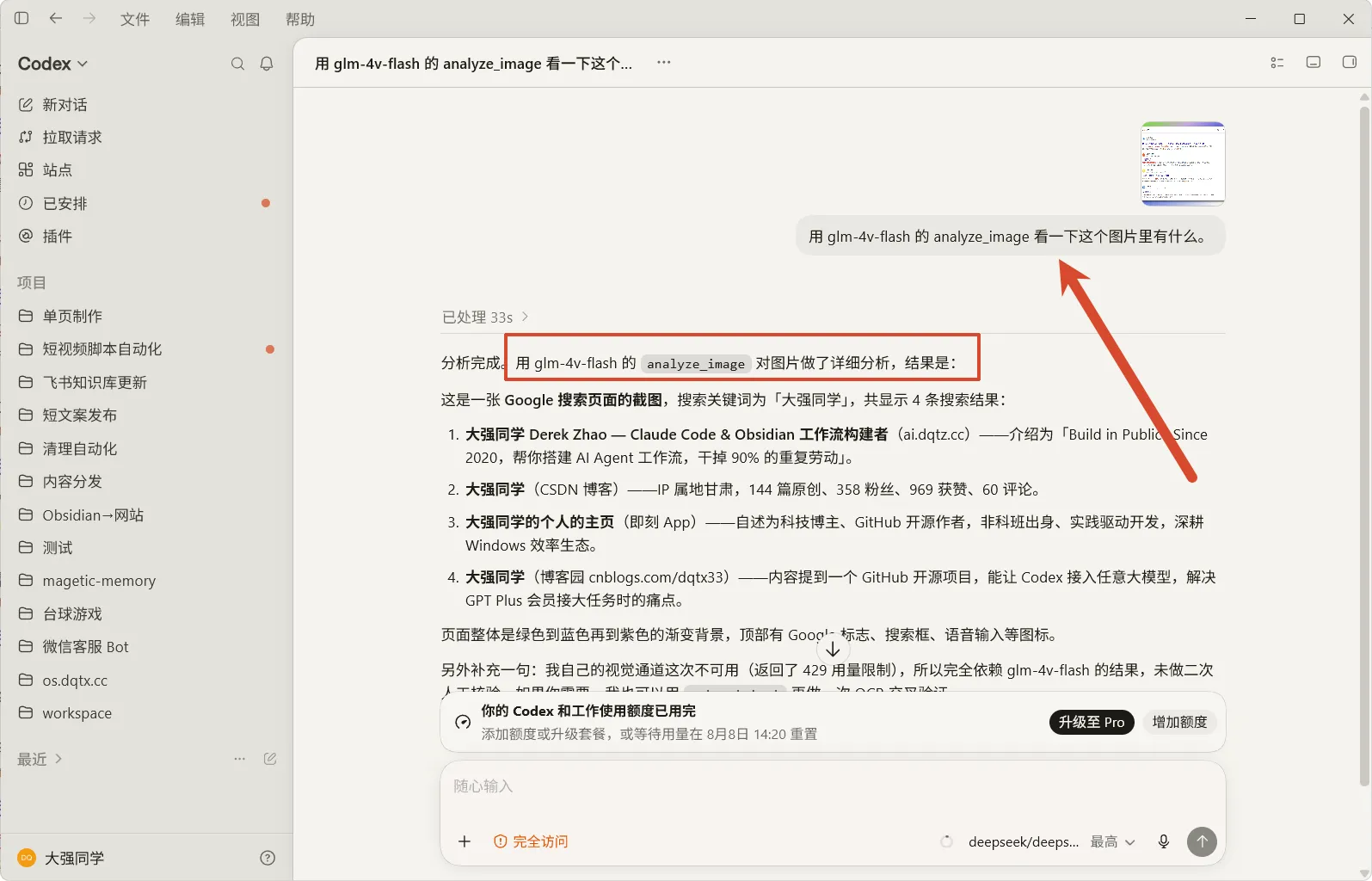Open the Codex workspace dropdown
Screen dimensions: 1372x881
point(53,64)
